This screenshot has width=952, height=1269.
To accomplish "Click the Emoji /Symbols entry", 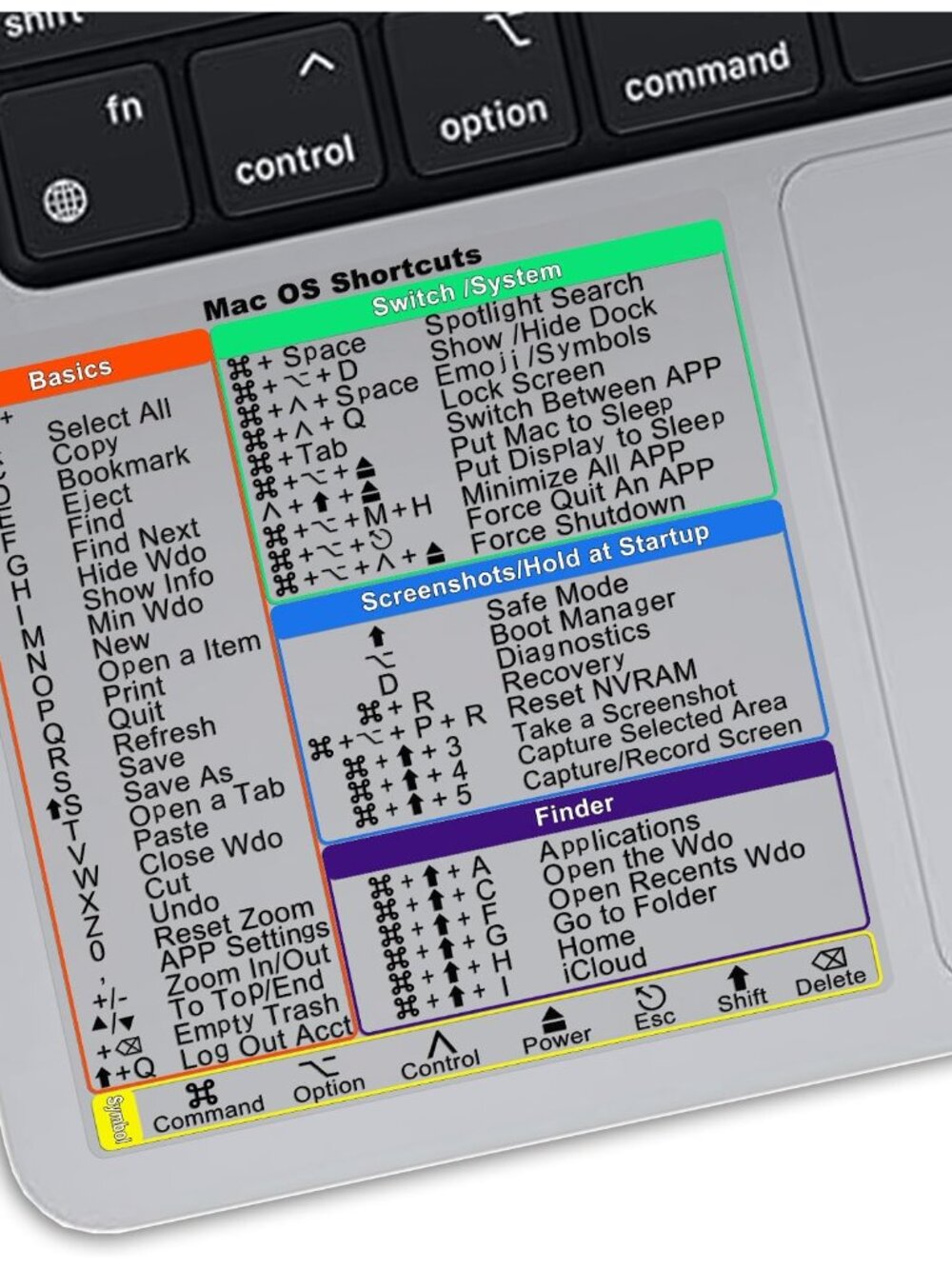I will [x=544, y=356].
